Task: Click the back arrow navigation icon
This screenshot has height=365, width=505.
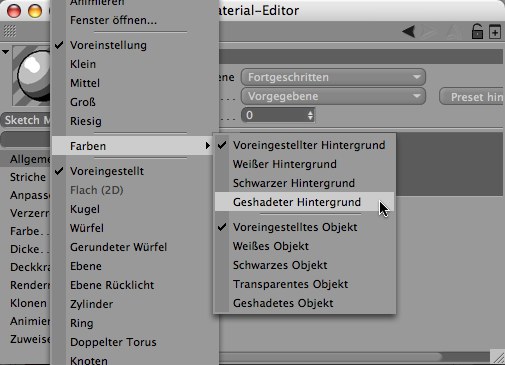Action: coord(409,32)
